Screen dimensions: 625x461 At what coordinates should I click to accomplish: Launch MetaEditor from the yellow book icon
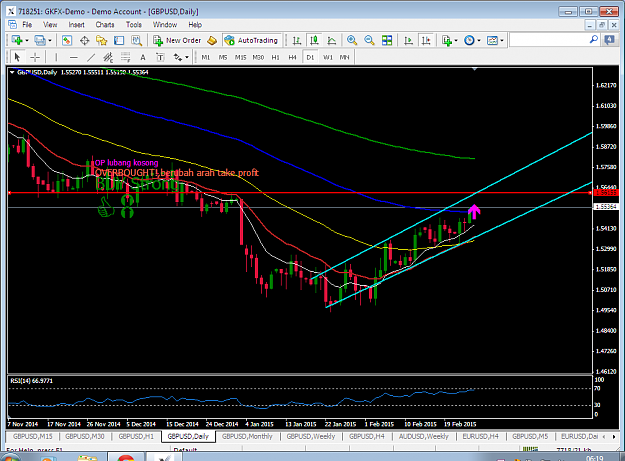pyautogui.click(x=212, y=40)
